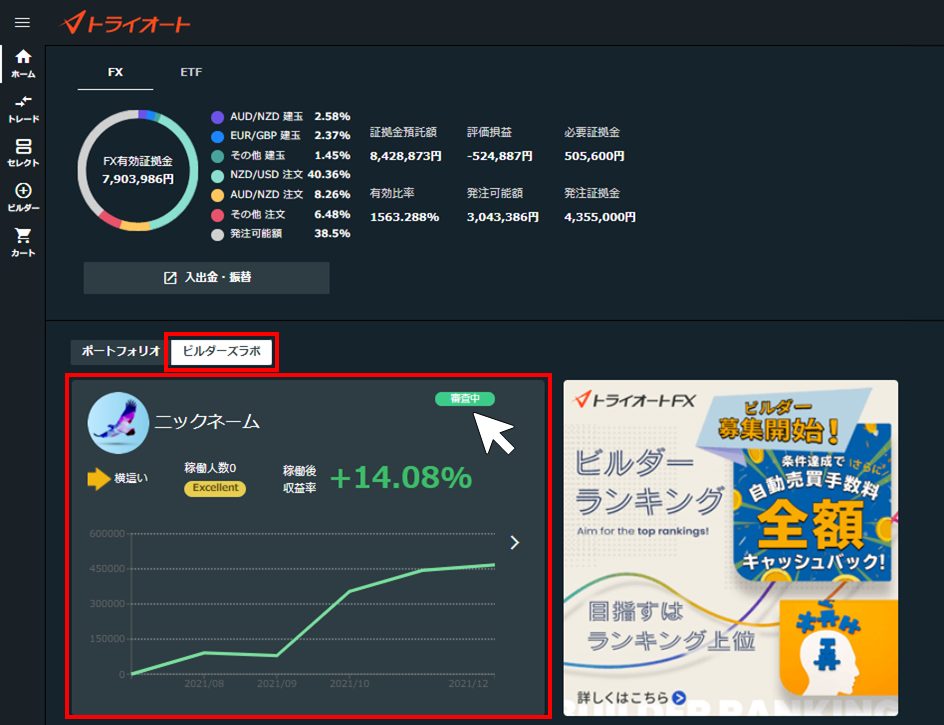Click the 発注証拠金 value 4,355,000円
944x725 pixels.
(x=600, y=217)
